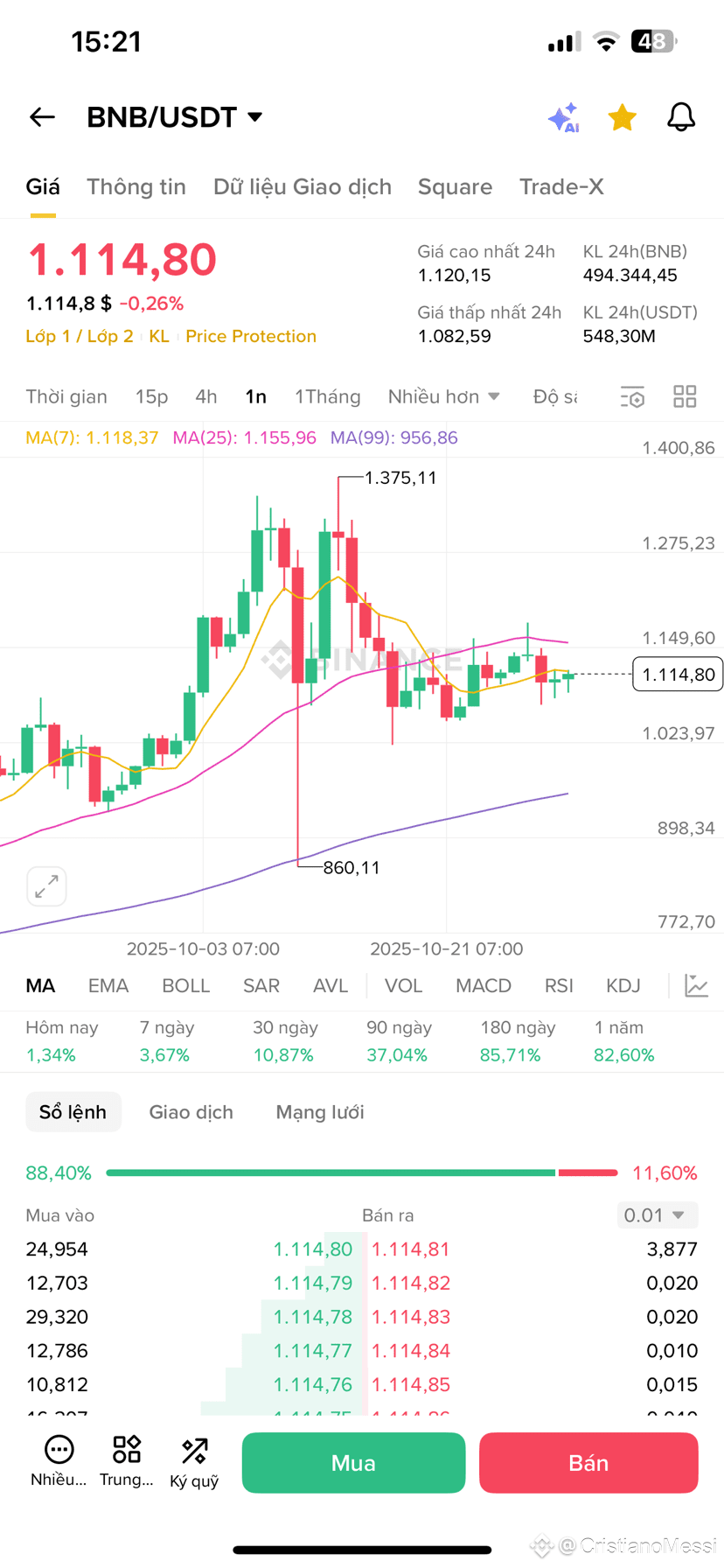Image resolution: width=724 pixels, height=1568 pixels.
Task: Choose the 15p timeframe
Action: pyautogui.click(x=151, y=396)
